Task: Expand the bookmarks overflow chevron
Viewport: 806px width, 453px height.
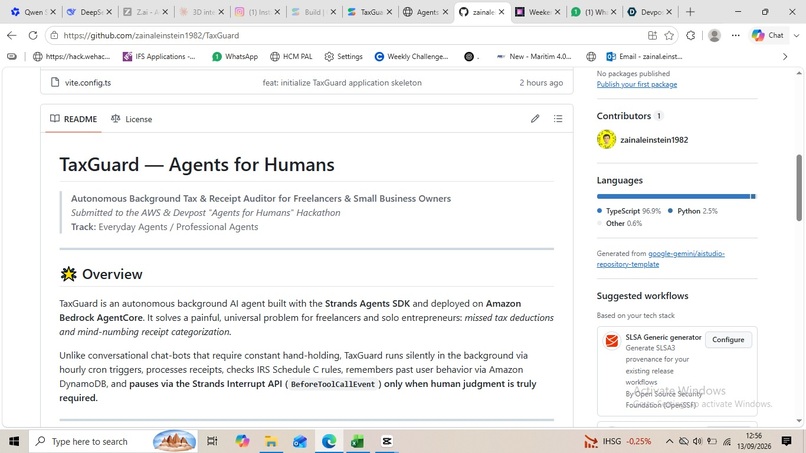Action: (785, 57)
